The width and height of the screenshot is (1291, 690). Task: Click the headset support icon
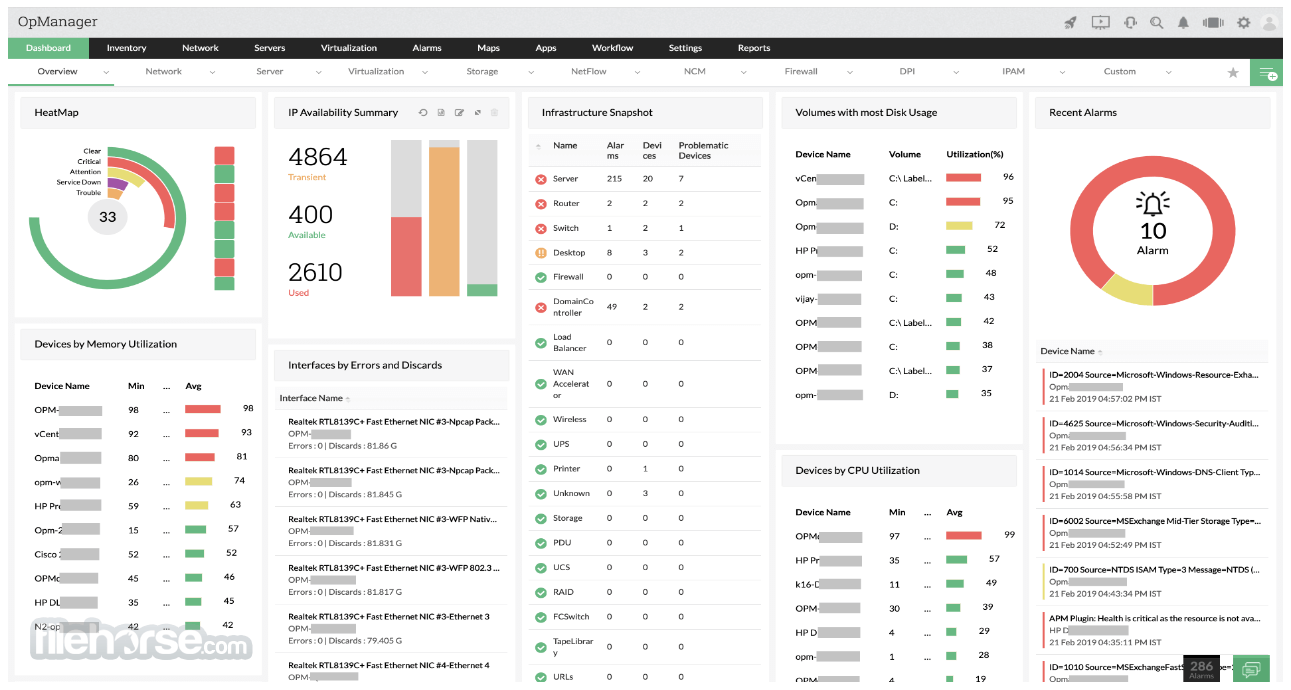pos(1130,22)
